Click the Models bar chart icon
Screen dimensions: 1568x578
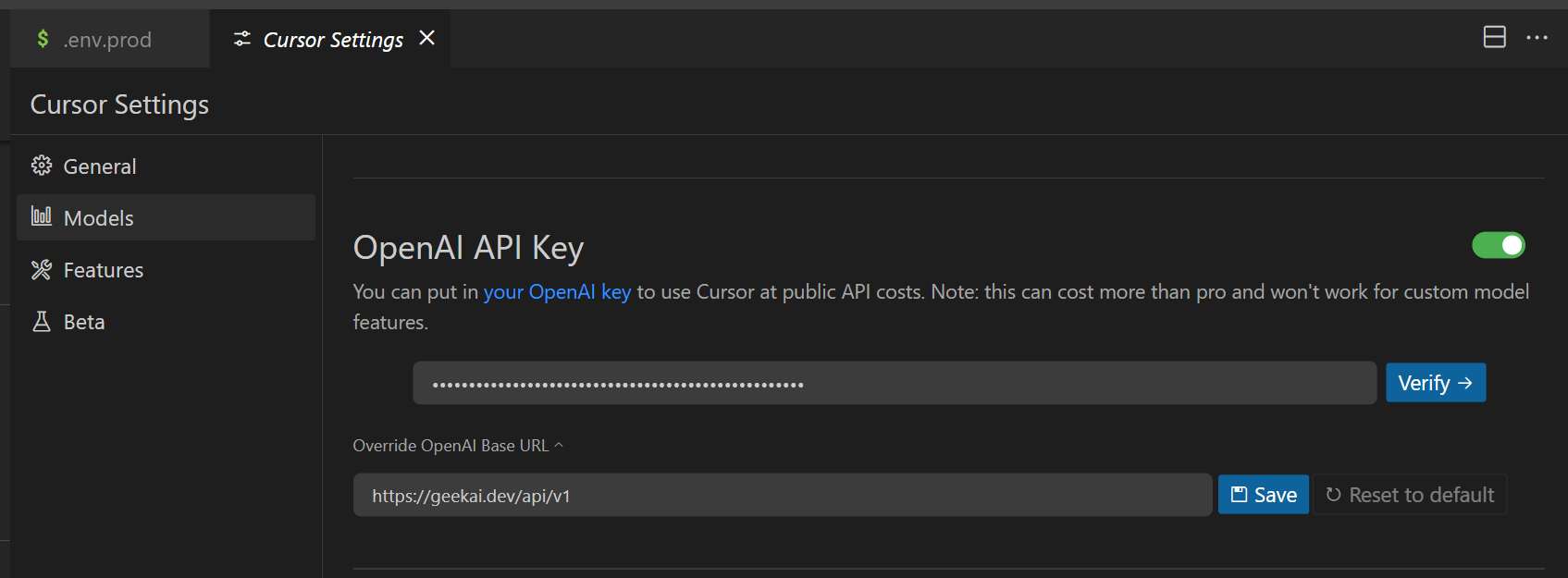click(42, 216)
